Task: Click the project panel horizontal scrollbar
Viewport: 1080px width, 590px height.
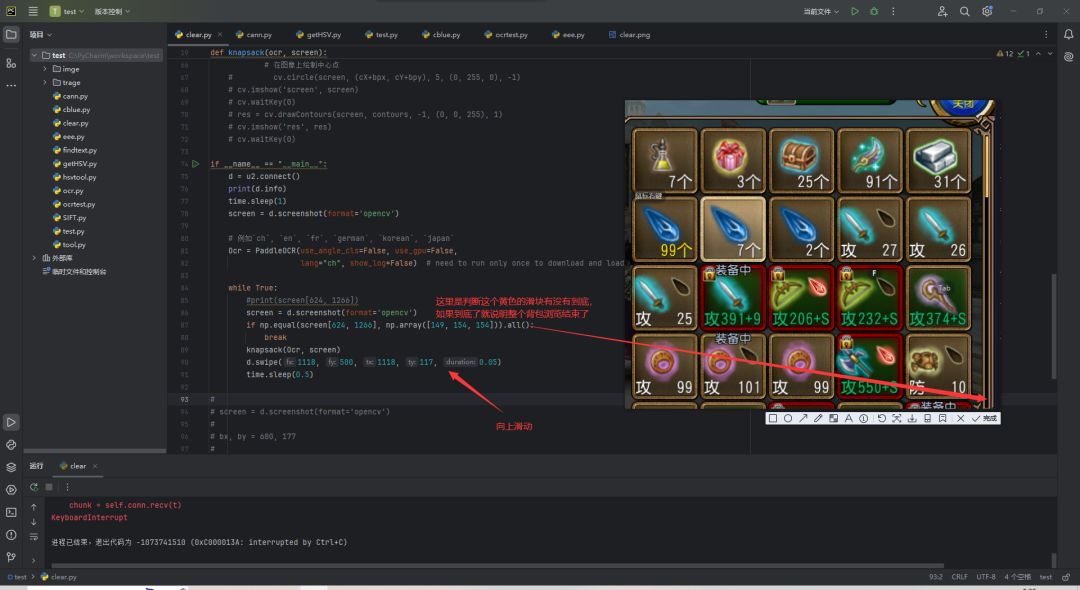Action: point(95,451)
